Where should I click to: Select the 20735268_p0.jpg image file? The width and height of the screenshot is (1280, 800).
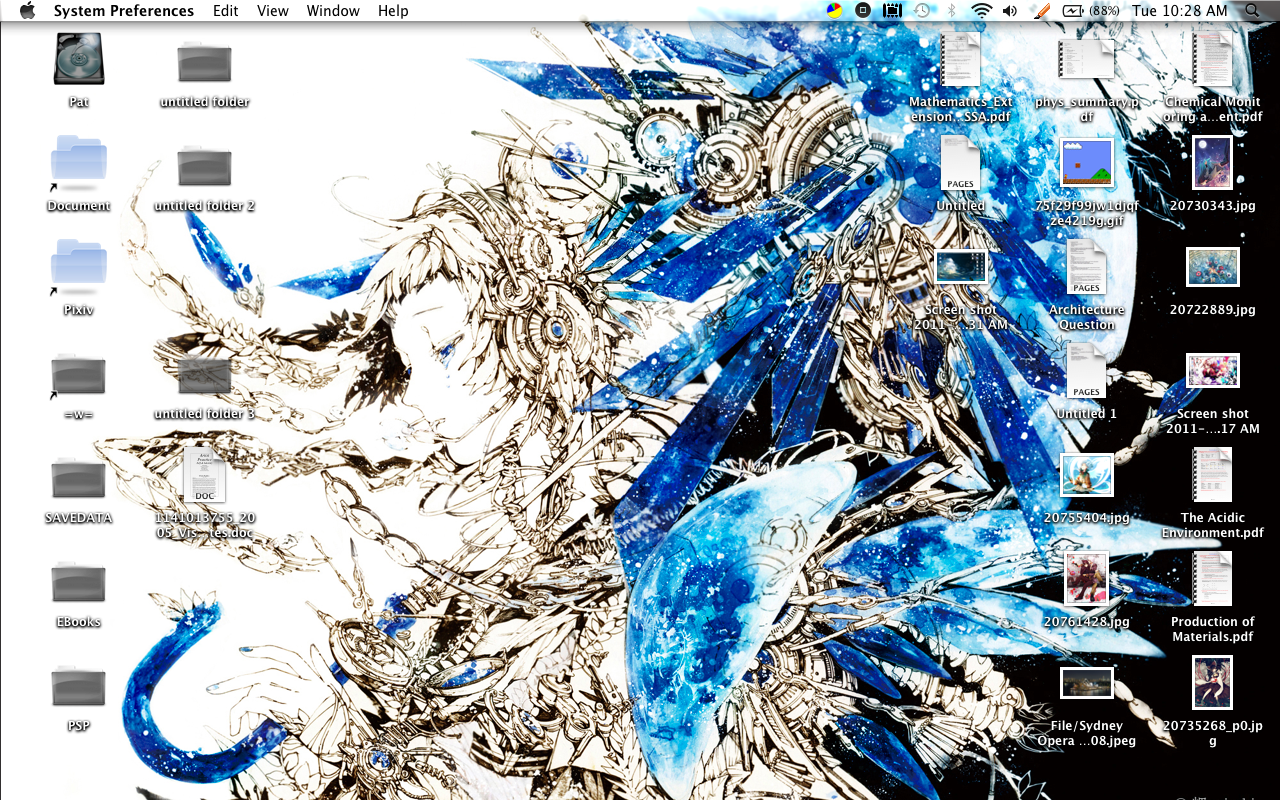pyautogui.click(x=1213, y=683)
